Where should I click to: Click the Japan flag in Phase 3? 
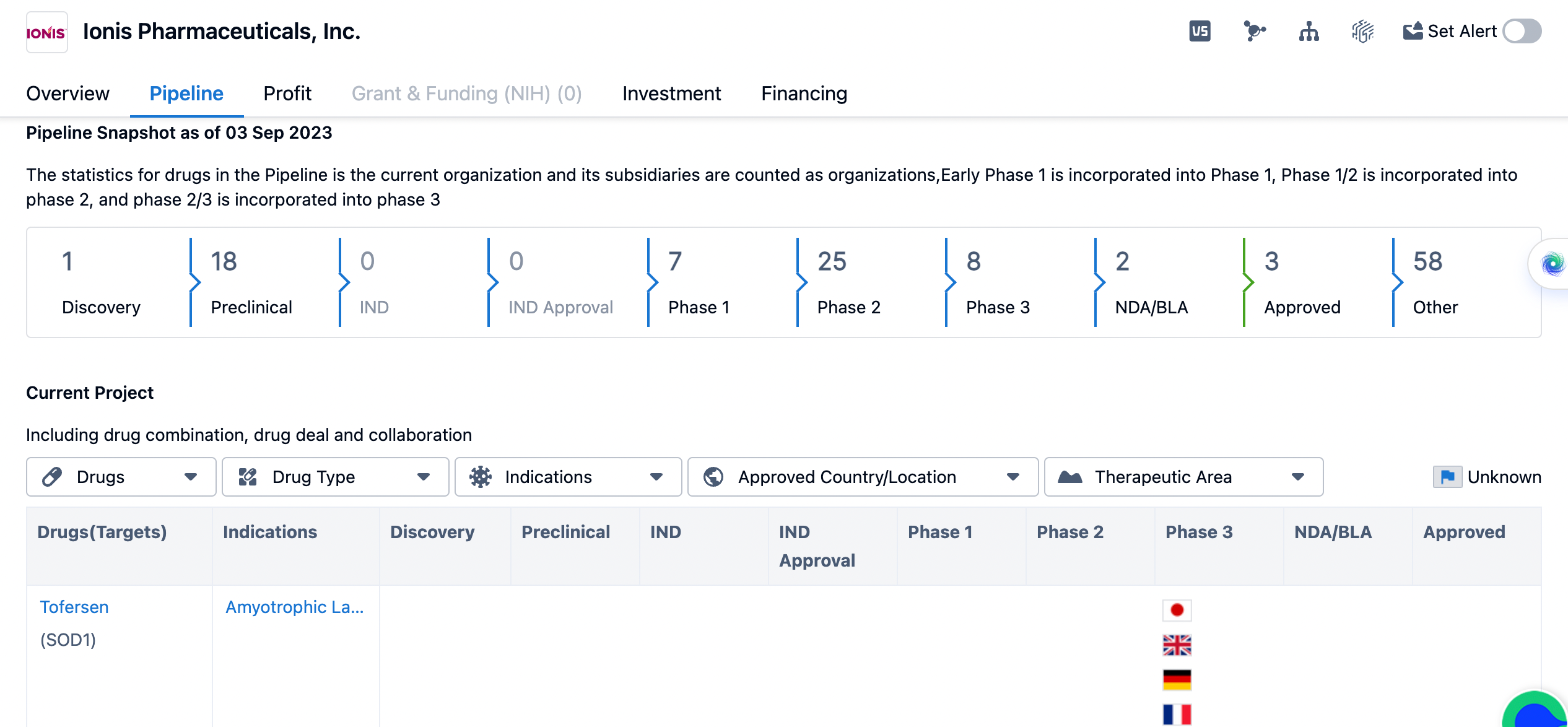(x=1177, y=610)
